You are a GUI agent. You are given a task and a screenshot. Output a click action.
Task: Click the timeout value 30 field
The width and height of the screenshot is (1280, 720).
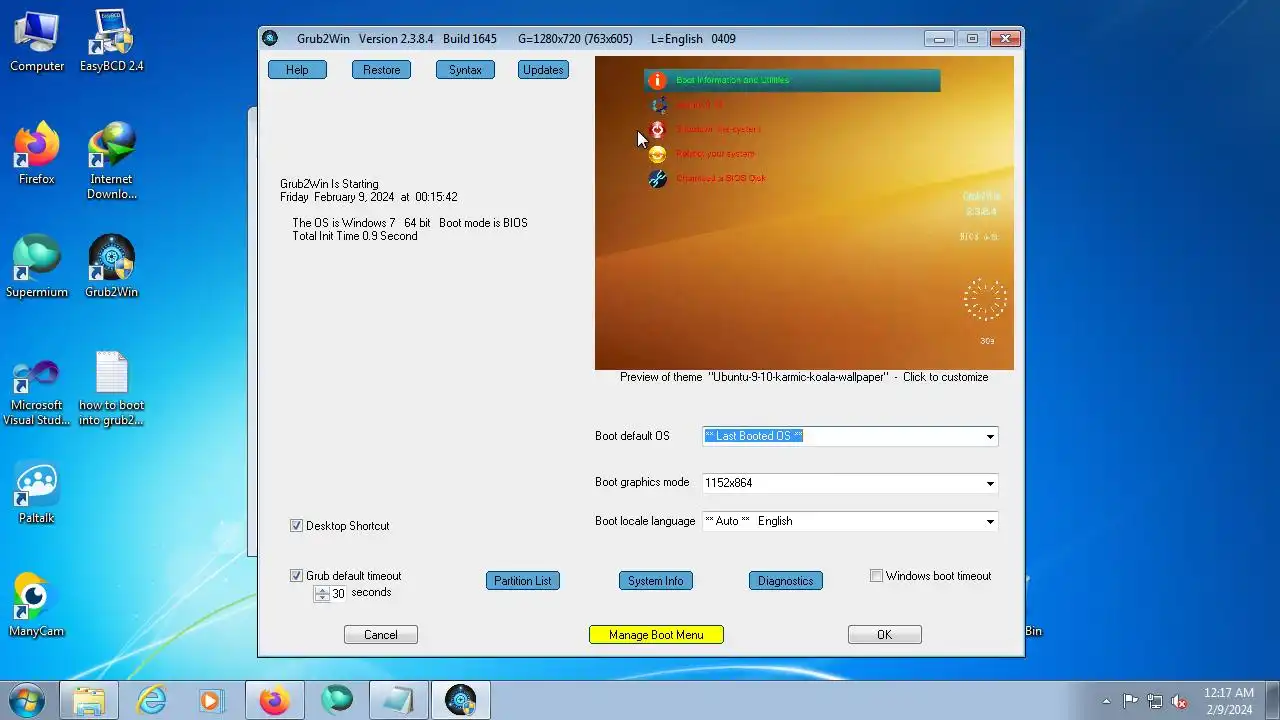[x=338, y=594]
